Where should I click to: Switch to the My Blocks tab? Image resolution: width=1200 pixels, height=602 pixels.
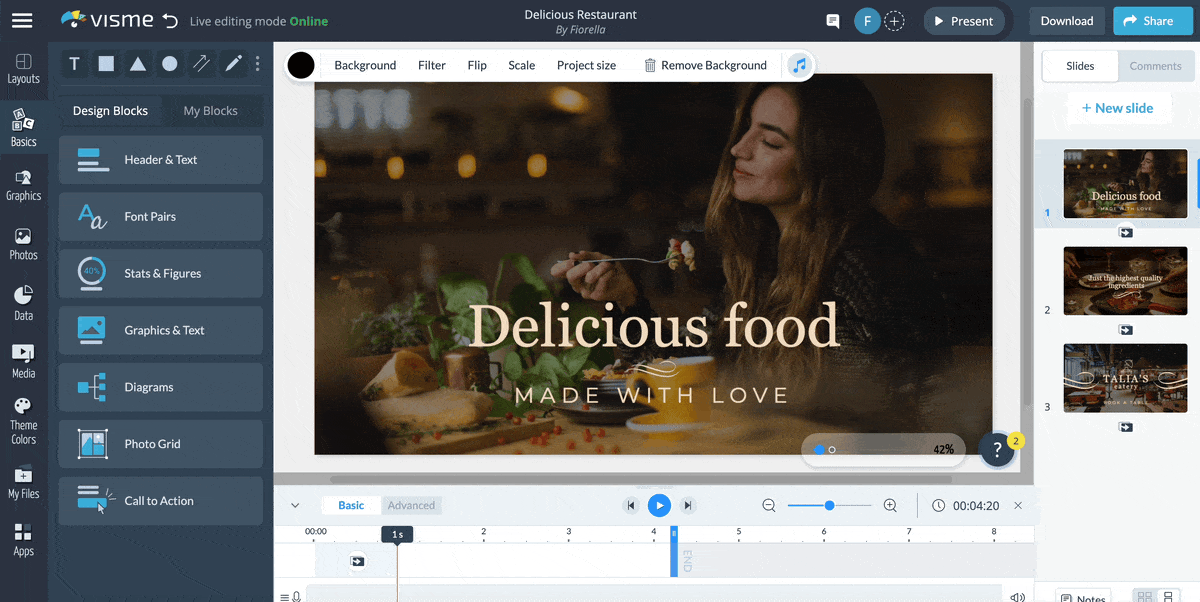210,111
